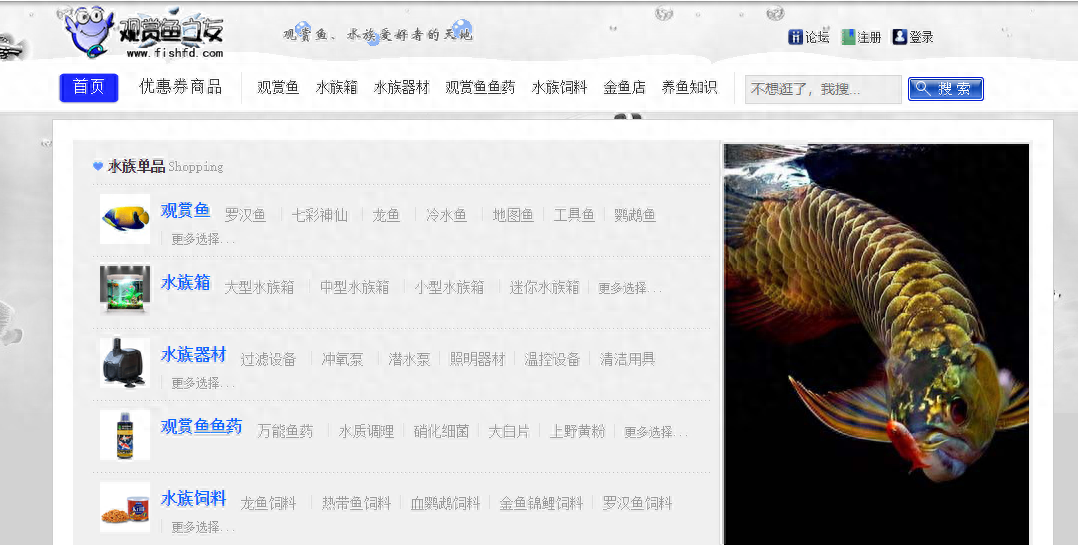
Task: Expand 更多选择 under 观赏鱼
Action: point(203,240)
